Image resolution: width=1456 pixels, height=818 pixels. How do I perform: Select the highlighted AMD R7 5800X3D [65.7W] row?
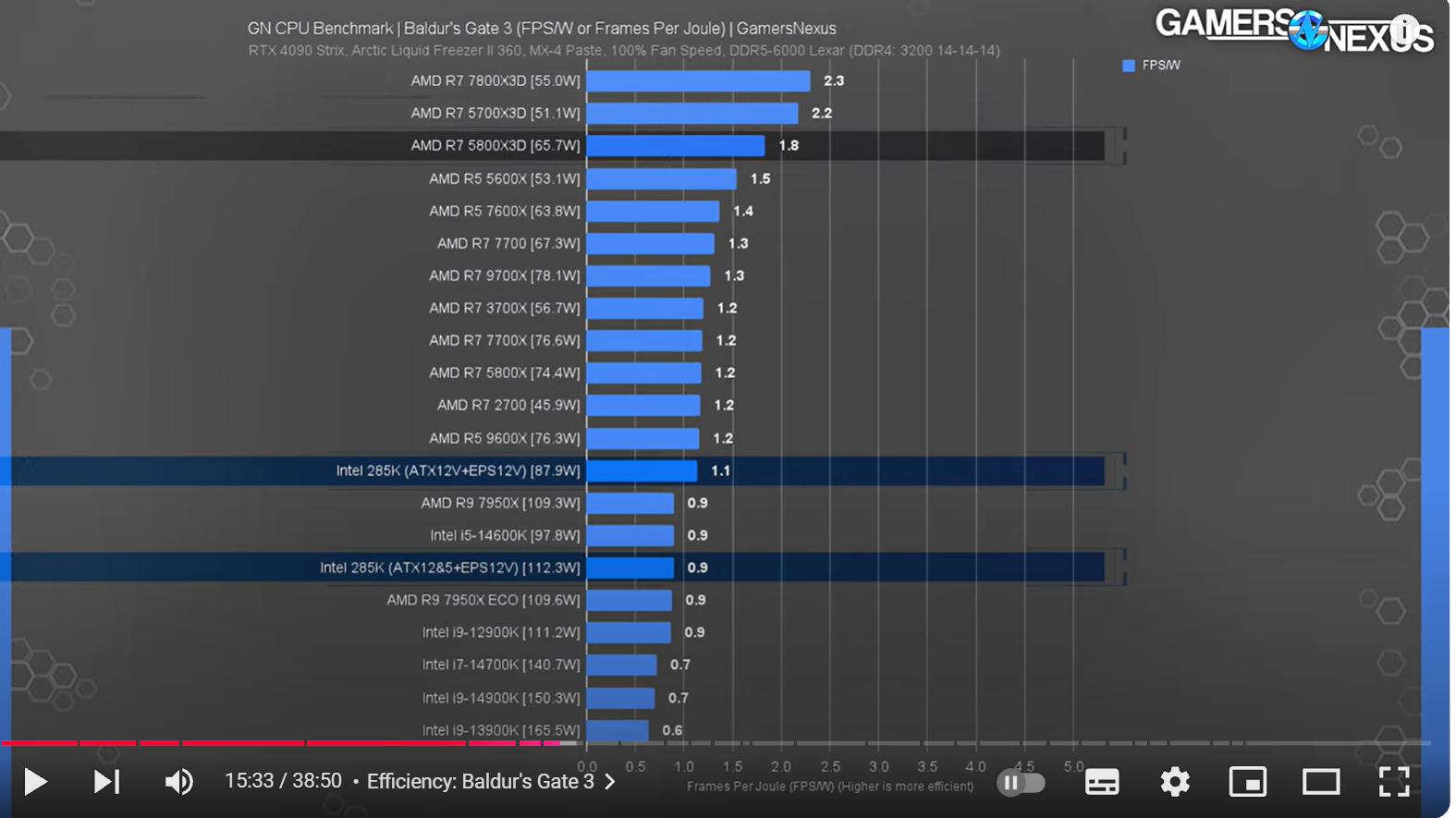click(x=552, y=146)
